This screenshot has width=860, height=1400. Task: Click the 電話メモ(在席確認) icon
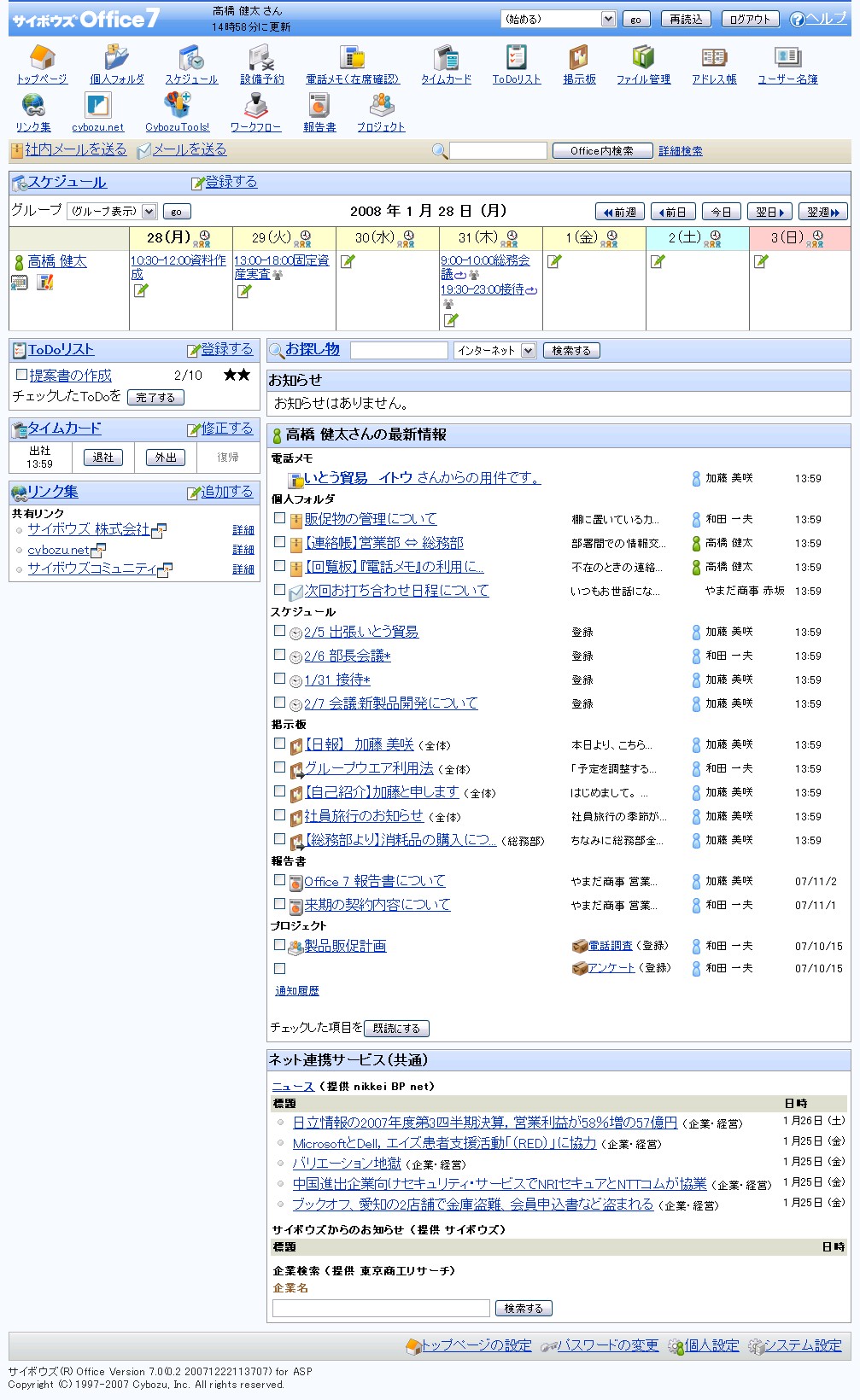pos(352,58)
